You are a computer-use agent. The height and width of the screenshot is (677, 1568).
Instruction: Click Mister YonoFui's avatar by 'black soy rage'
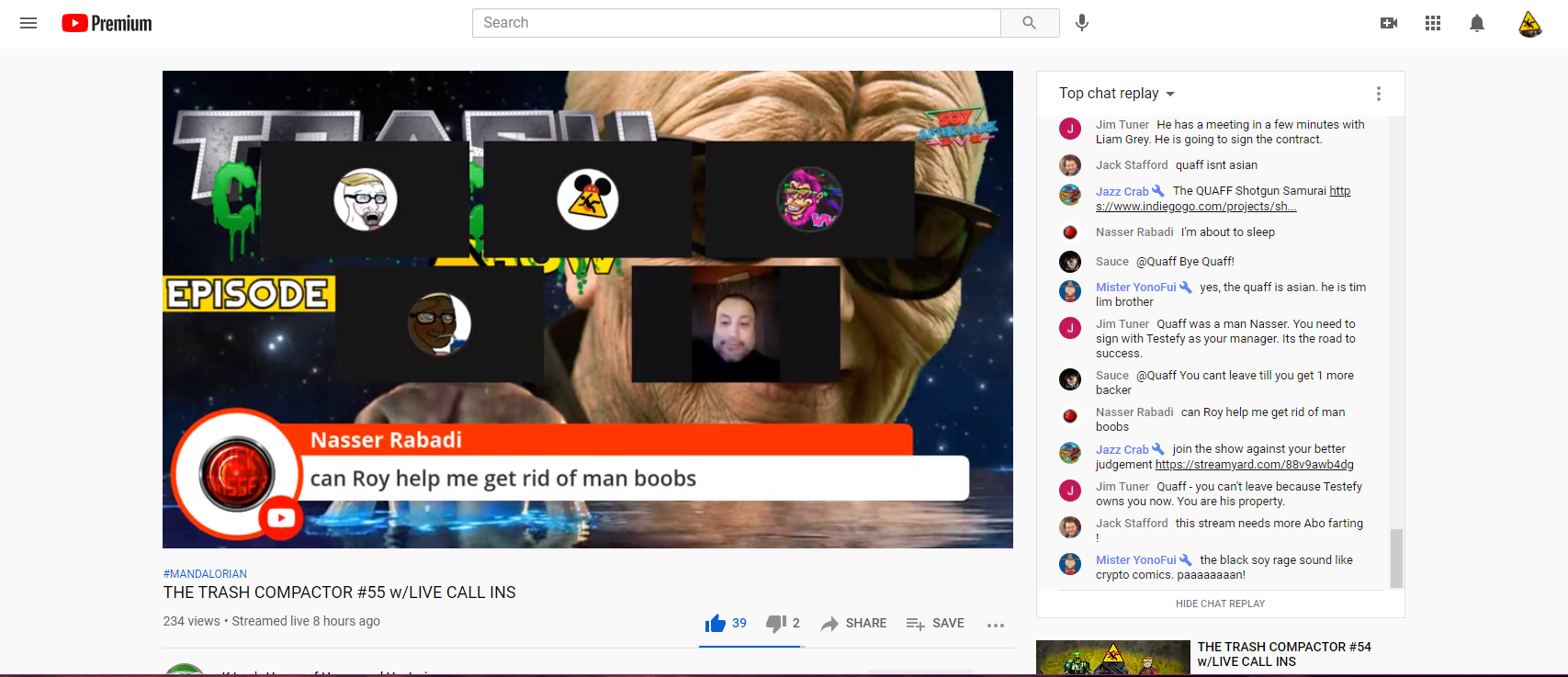point(1070,564)
